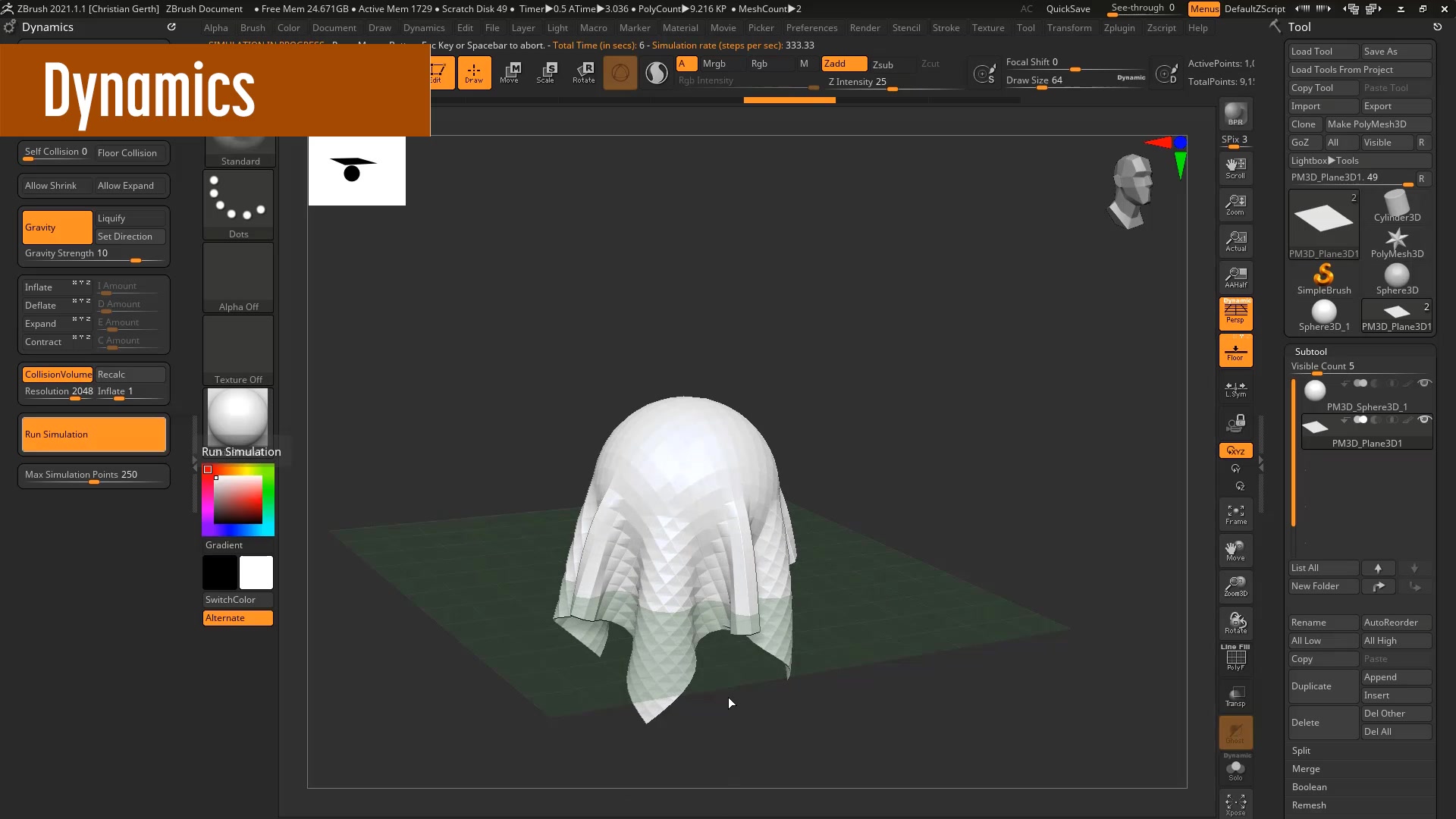Enable Transp transparency icon
1456x819 pixels.
[1235, 696]
